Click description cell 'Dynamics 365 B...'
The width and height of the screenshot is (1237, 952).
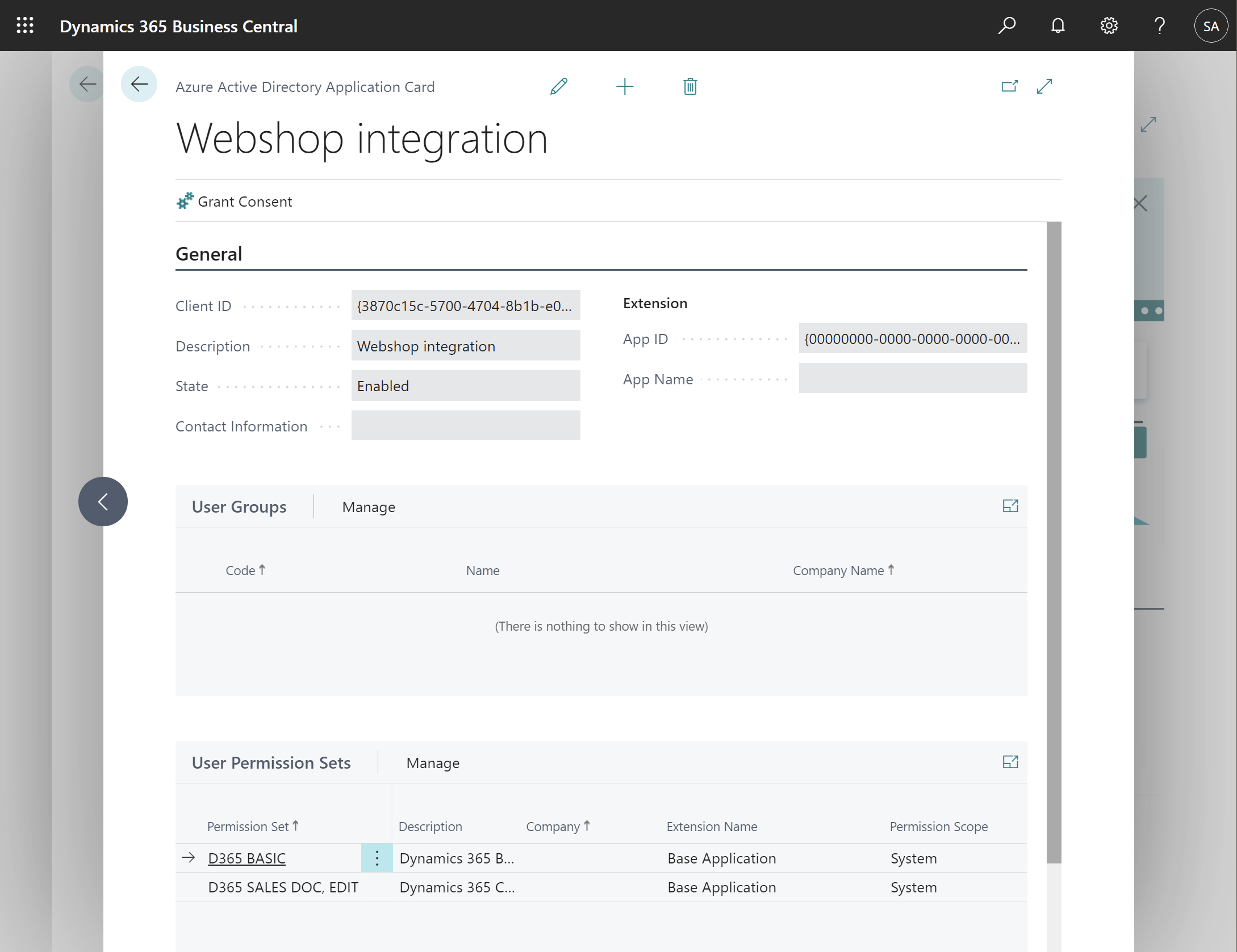pyautogui.click(x=457, y=858)
